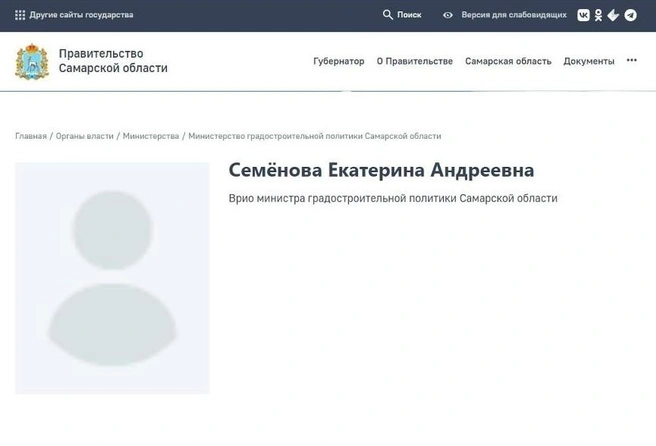Click the name Семёнова Екатерина Андреевна

(x=381, y=170)
